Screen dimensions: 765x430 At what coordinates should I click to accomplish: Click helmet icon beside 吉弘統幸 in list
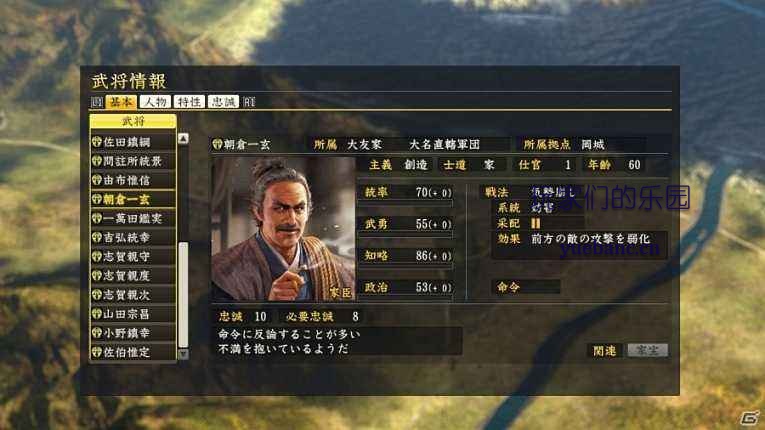(x=97, y=238)
